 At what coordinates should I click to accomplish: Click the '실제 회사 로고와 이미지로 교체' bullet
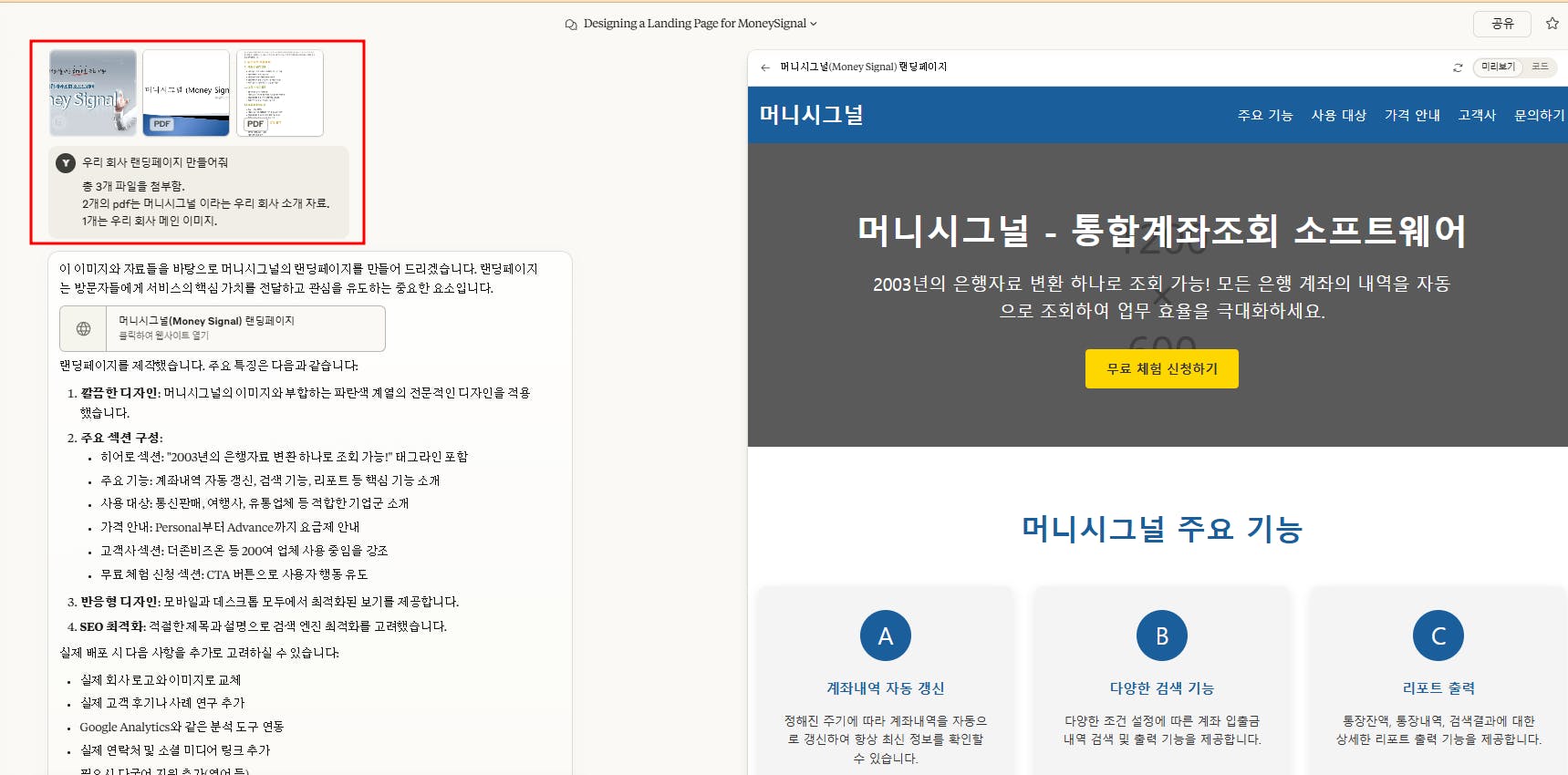click(x=161, y=680)
